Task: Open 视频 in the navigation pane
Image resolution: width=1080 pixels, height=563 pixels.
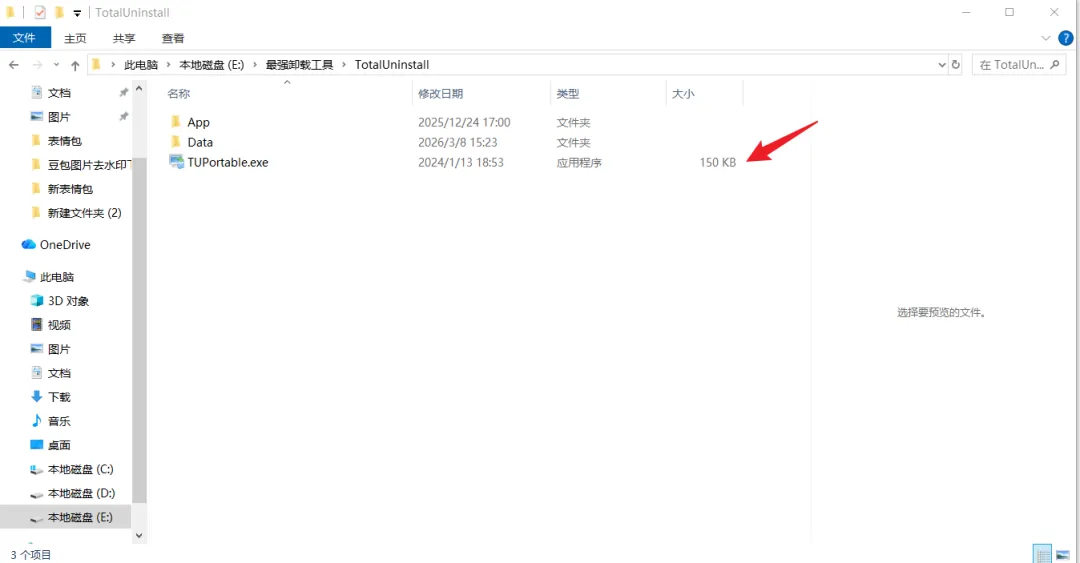Action: tap(59, 325)
